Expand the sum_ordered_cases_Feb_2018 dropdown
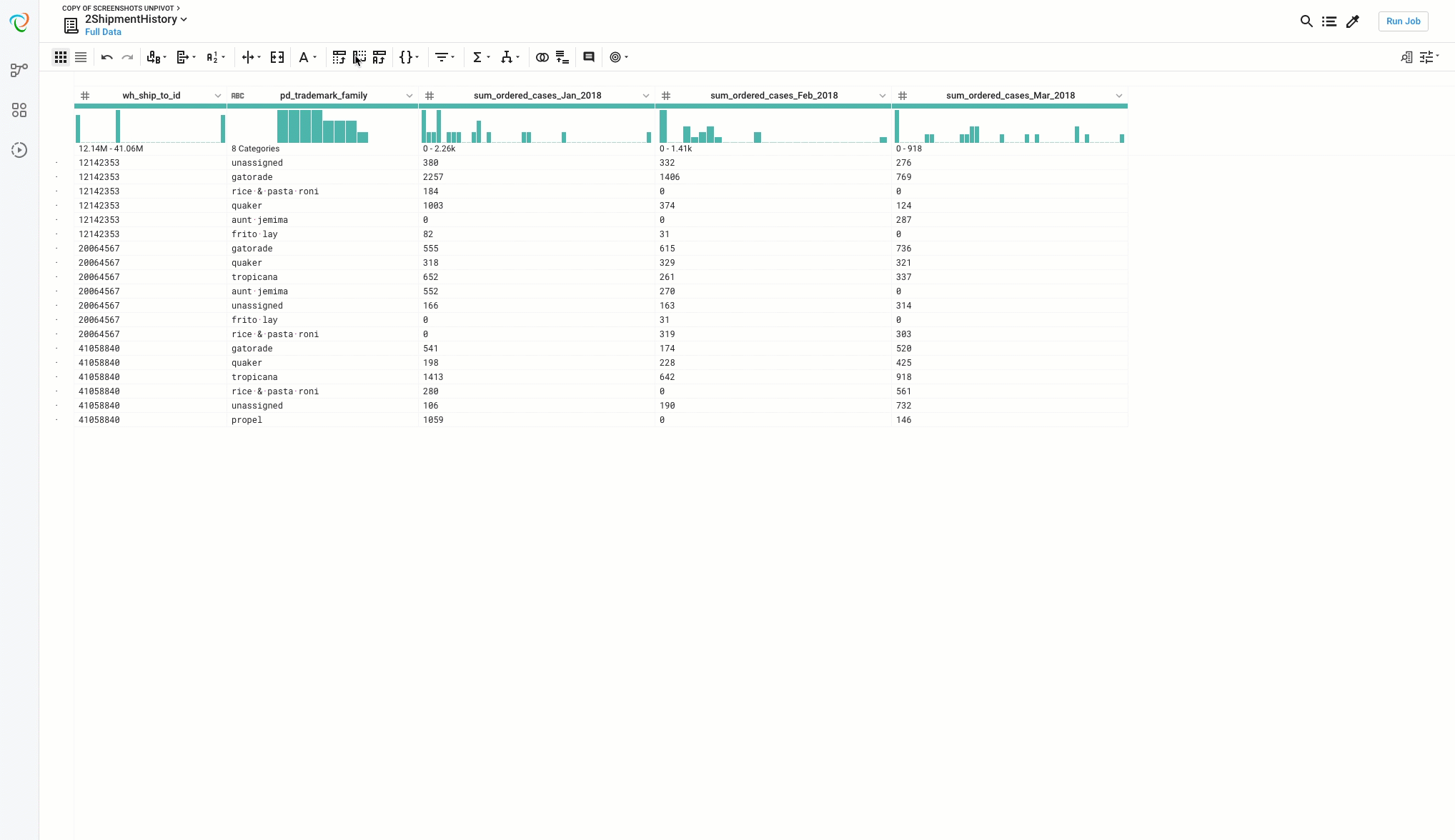 882,95
